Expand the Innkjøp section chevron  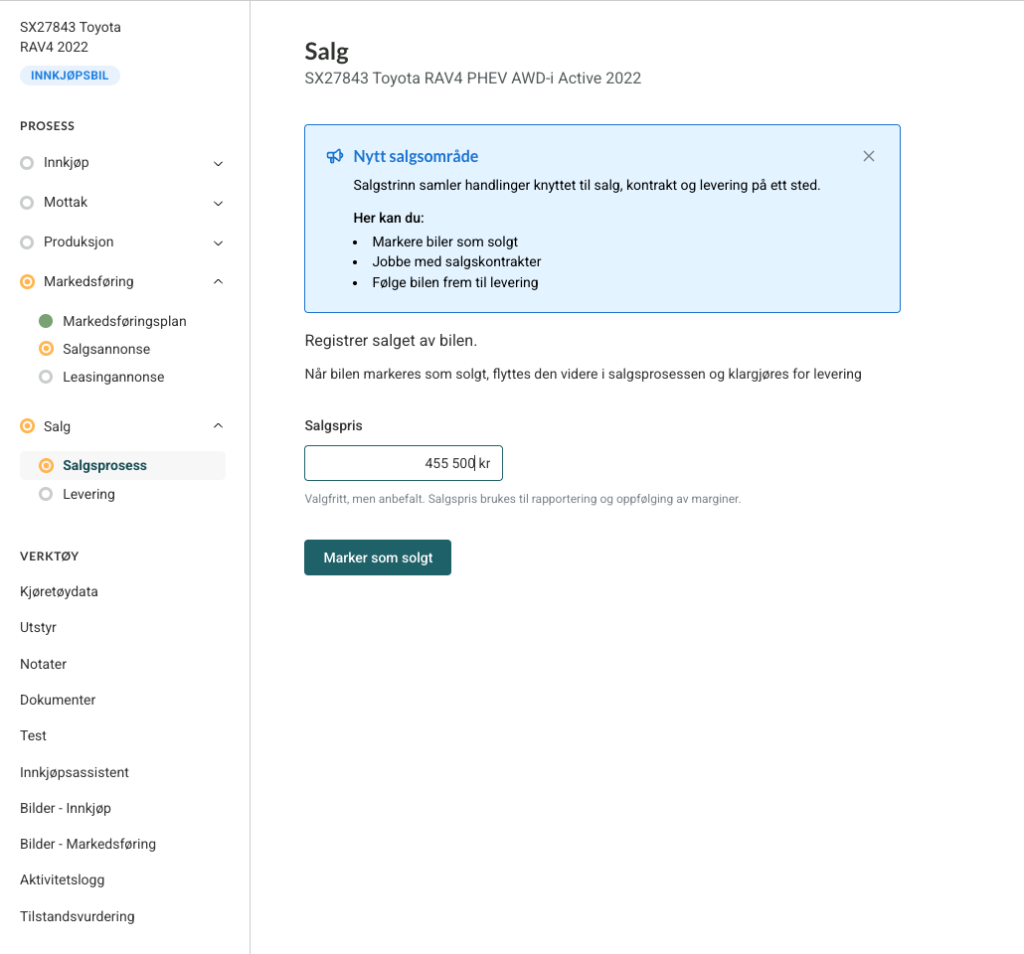coord(218,163)
